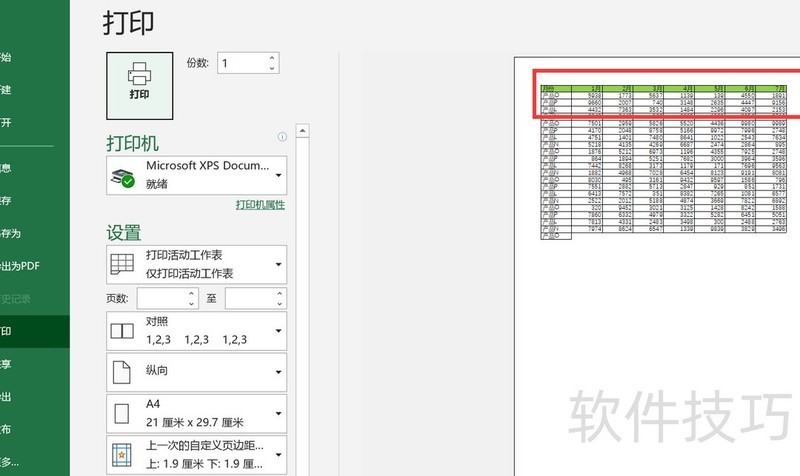Decrease the end page number with the down arrow
The height and width of the screenshot is (476, 800).
(280, 304)
